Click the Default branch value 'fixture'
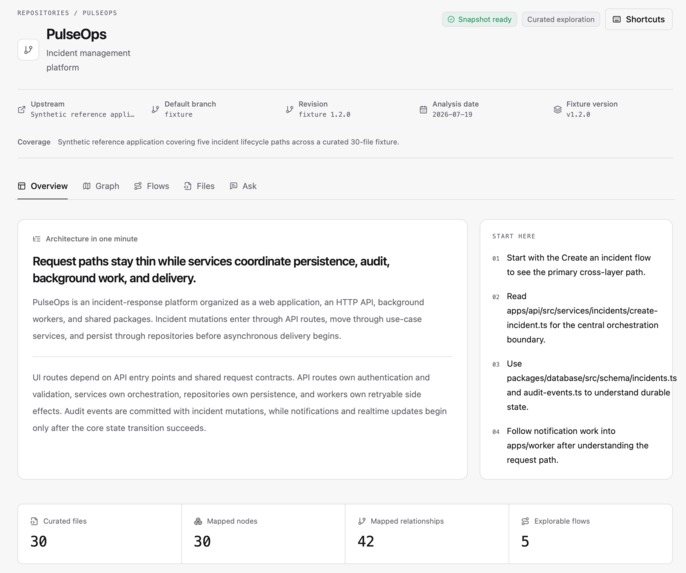This screenshot has height=573, width=686. (178, 114)
